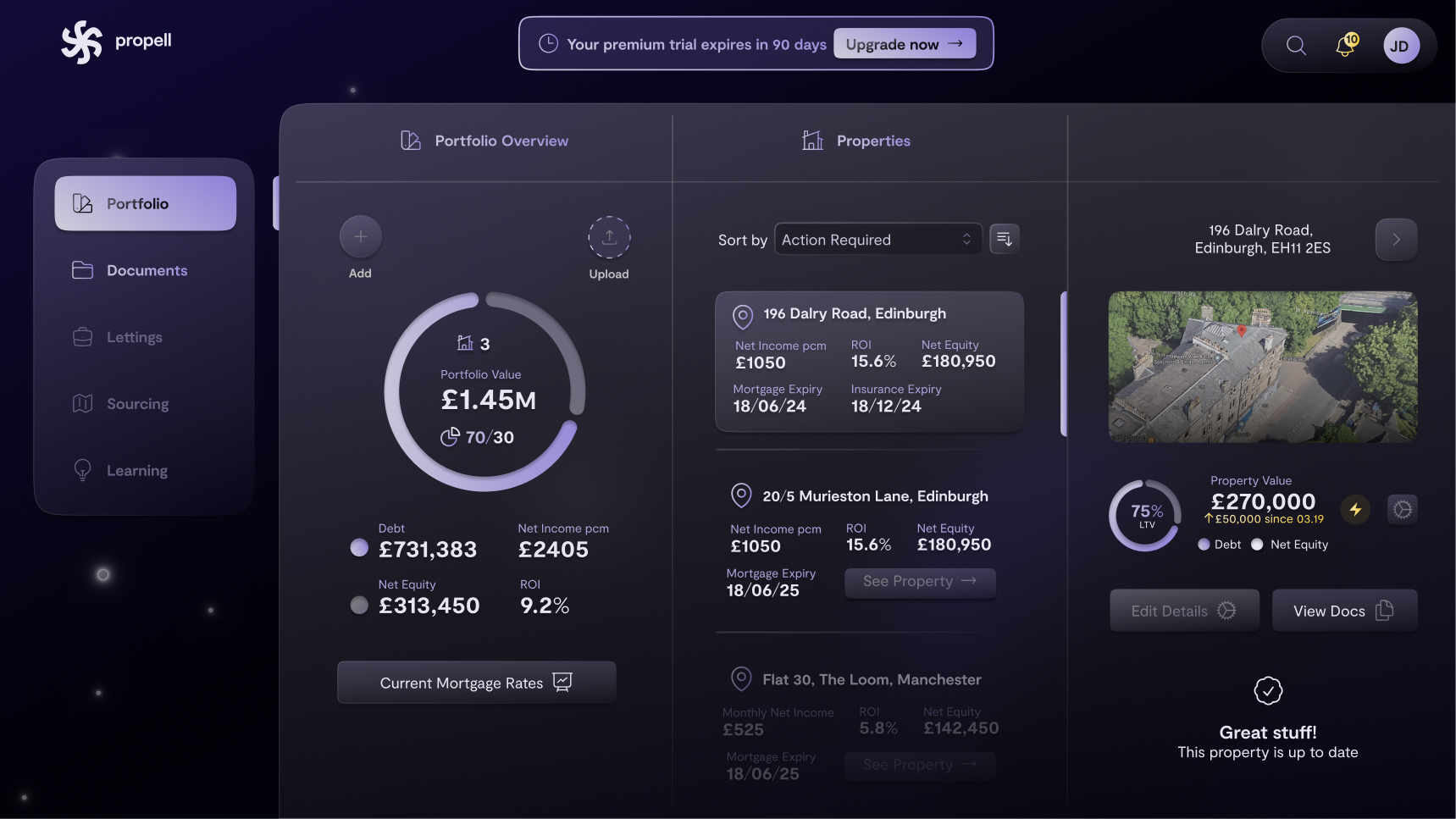This screenshot has height=819, width=1456.
Task: Click the Upload icon in Portfolio Overview
Action: coord(609,238)
